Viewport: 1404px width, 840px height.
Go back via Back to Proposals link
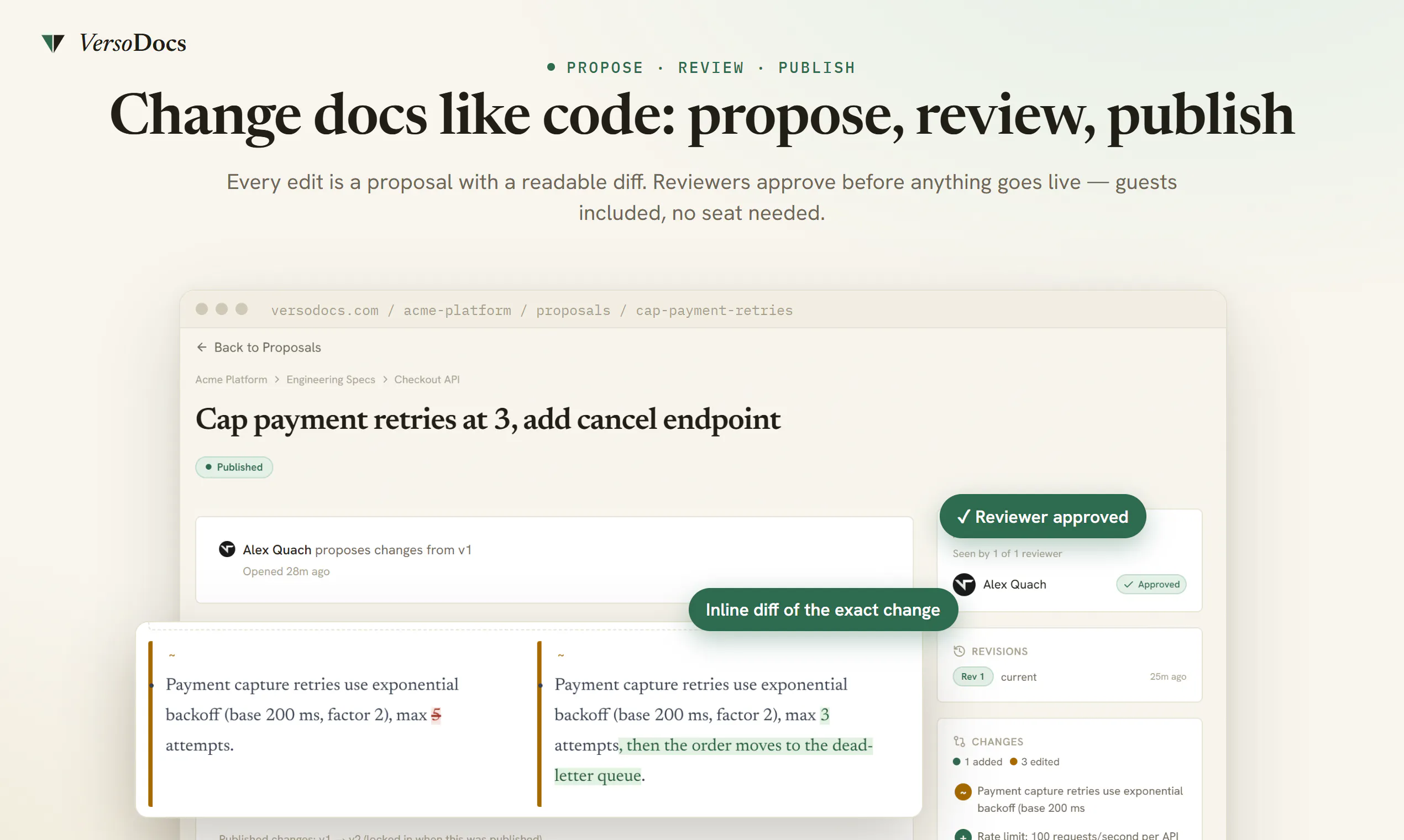click(x=259, y=347)
